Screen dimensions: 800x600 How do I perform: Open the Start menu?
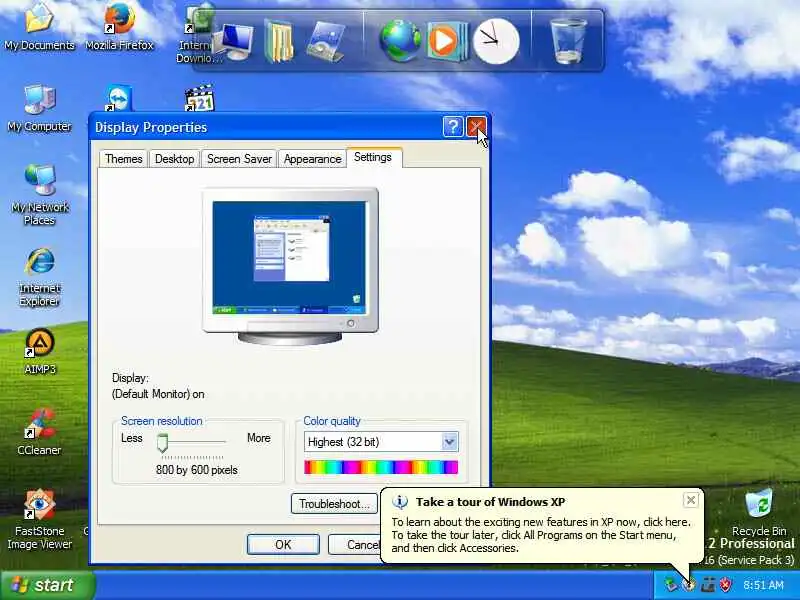point(48,585)
